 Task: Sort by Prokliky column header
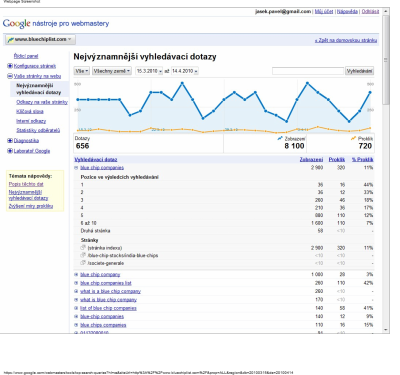coord(337,160)
